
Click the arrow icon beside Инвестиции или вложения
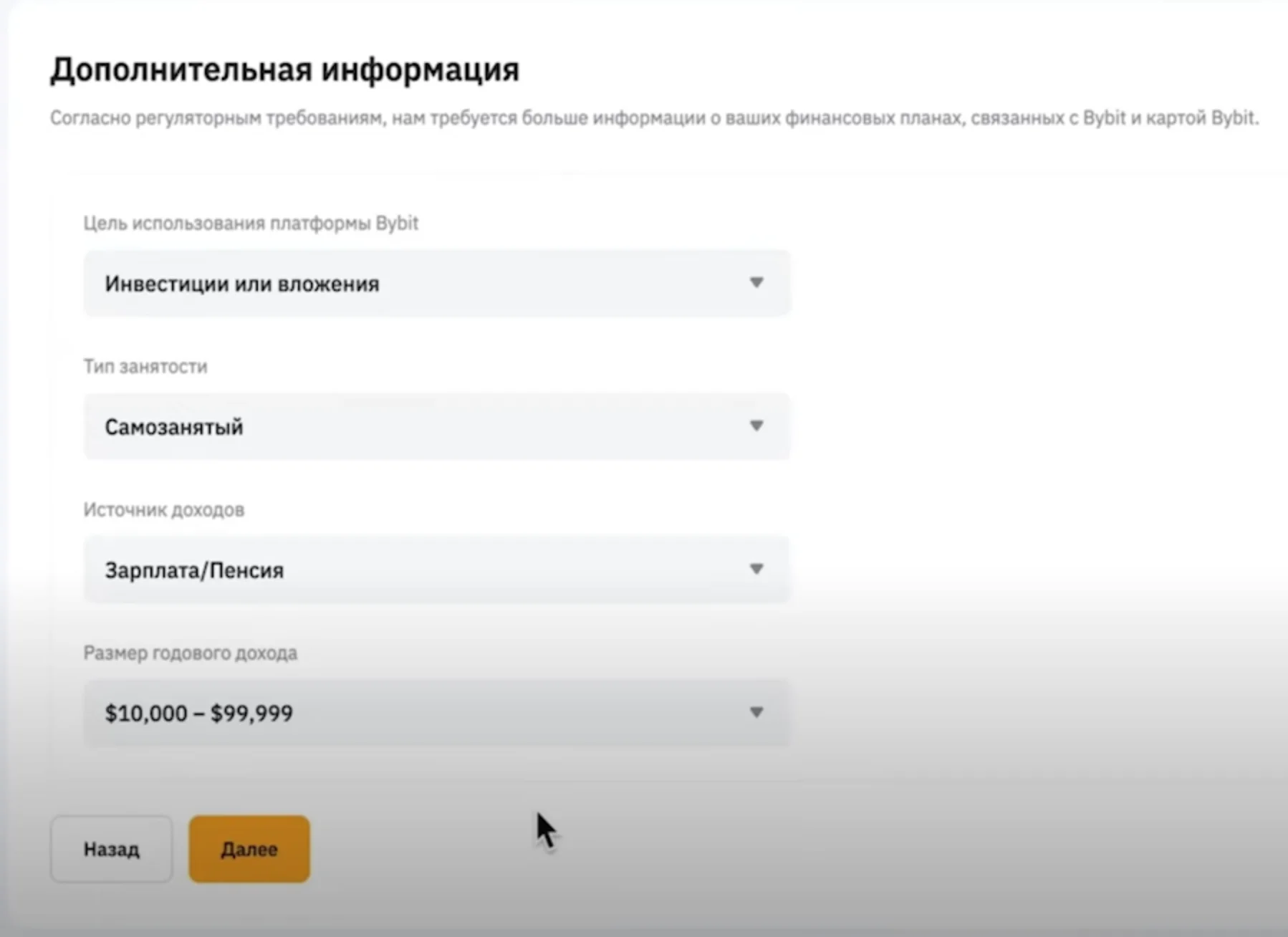(756, 283)
